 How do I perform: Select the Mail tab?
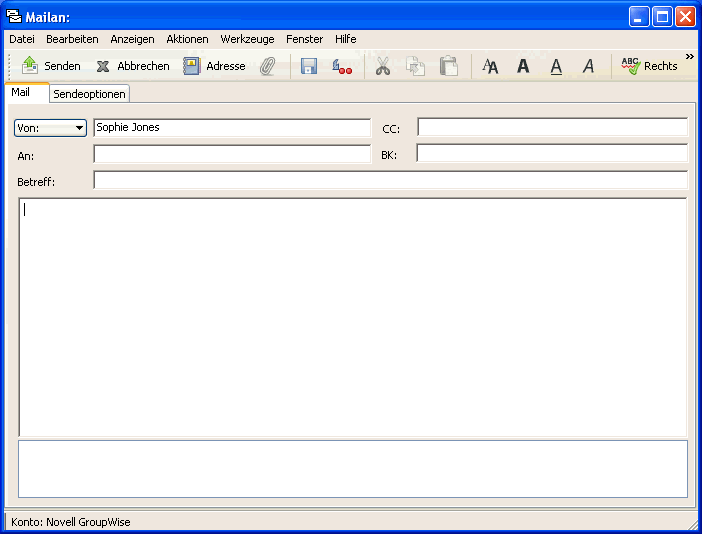26,93
